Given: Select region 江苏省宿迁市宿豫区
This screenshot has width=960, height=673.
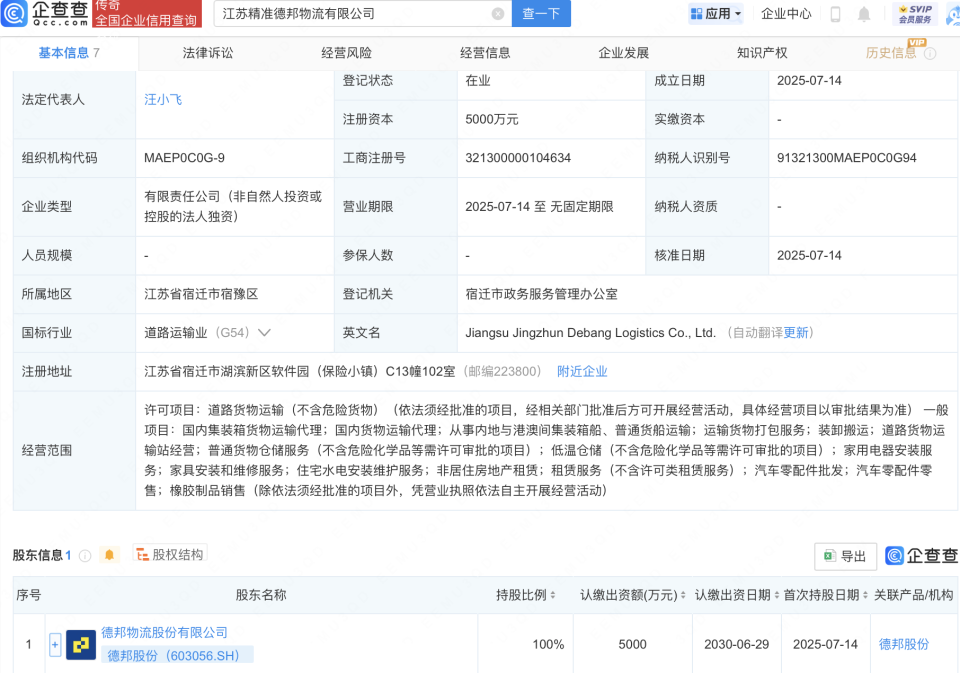Looking at the screenshot, I should [x=200, y=294].
